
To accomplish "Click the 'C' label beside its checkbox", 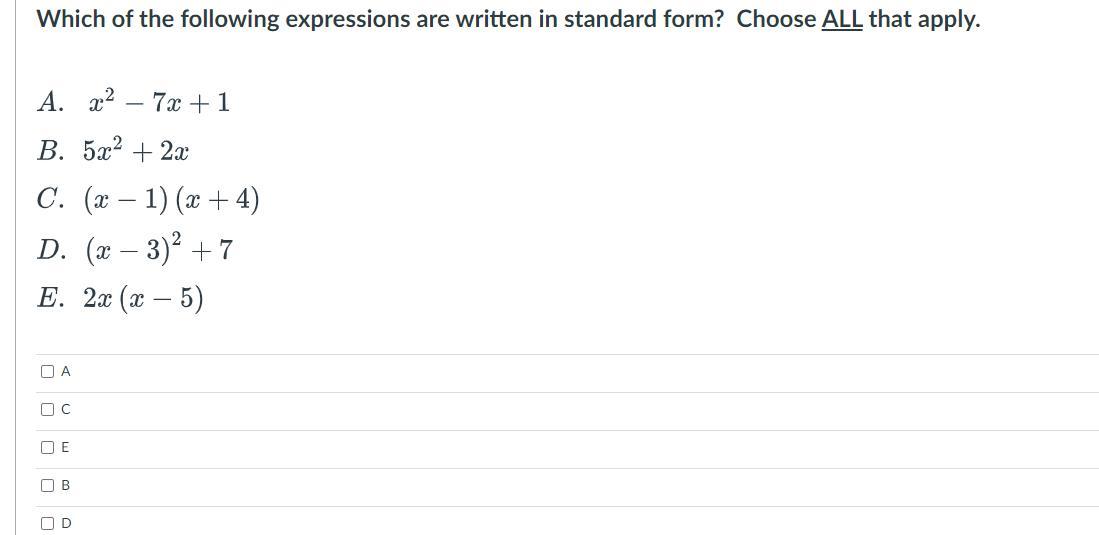I will 66,409.
